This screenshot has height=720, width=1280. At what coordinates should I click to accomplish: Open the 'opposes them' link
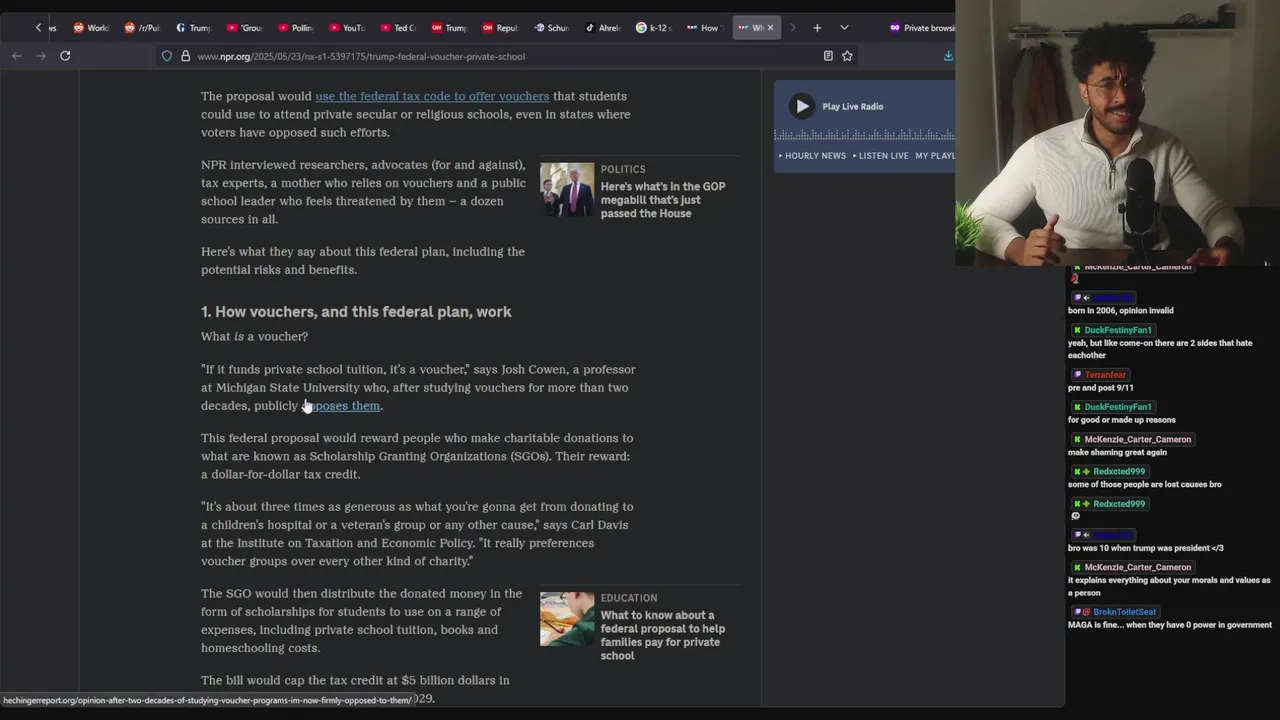pyautogui.click(x=342, y=406)
